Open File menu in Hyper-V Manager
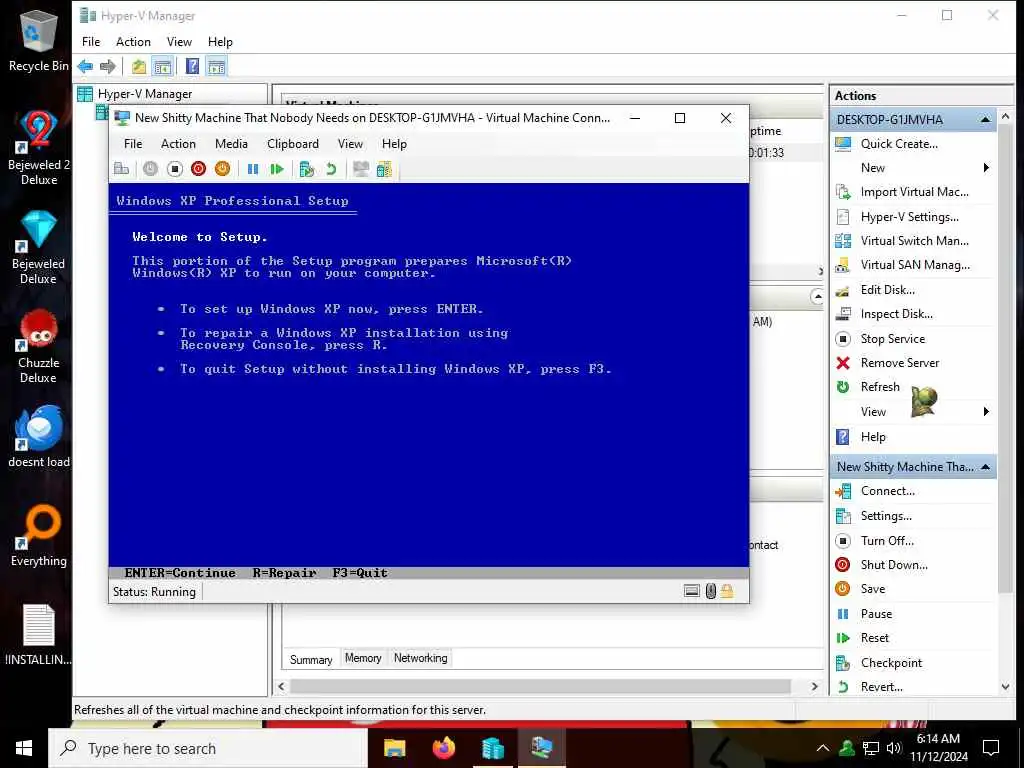Screen dimensions: 1024x768 coord(91,42)
